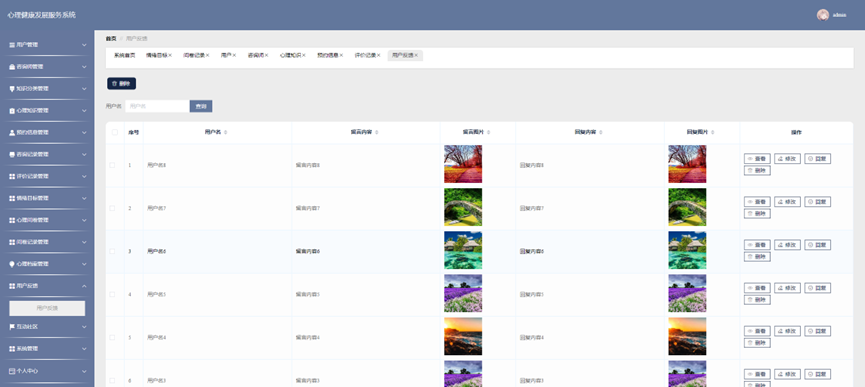The height and width of the screenshot is (387, 865).
Task: Close the 评价记录 tab with its X
Action: pos(379,55)
